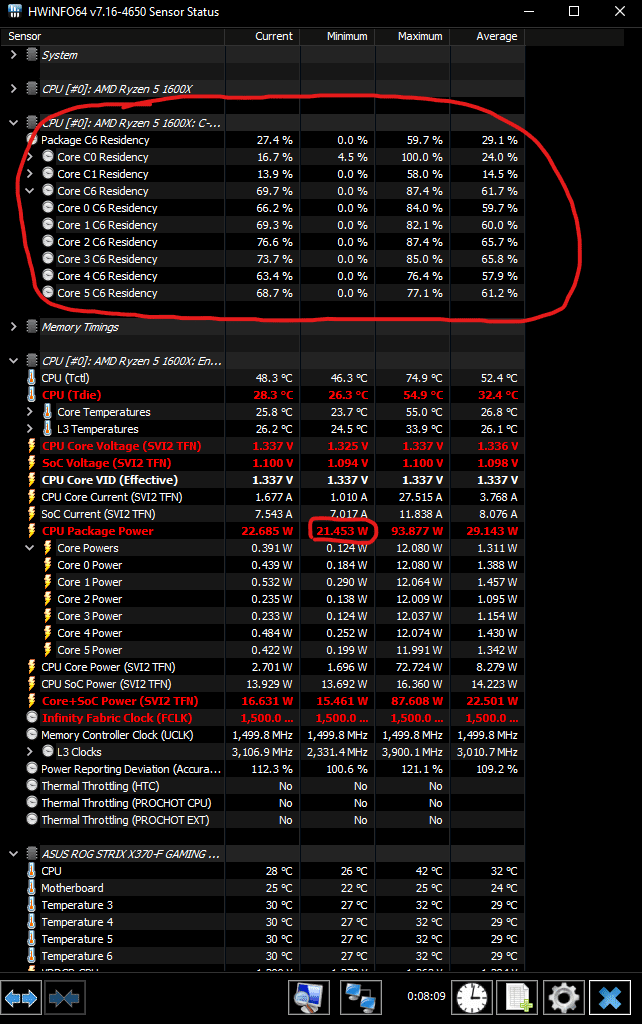
Task: Click the lightning icon beside SoC Voltage (SVI2 TFN)
Action: pyautogui.click(x=31, y=462)
